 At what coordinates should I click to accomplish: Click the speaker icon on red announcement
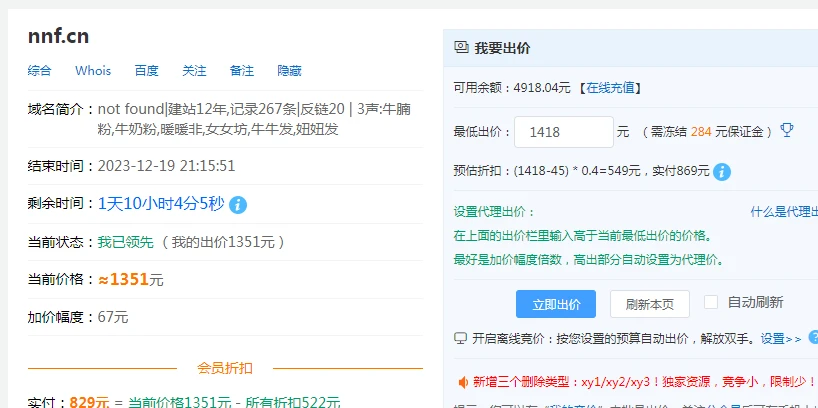click(x=463, y=382)
